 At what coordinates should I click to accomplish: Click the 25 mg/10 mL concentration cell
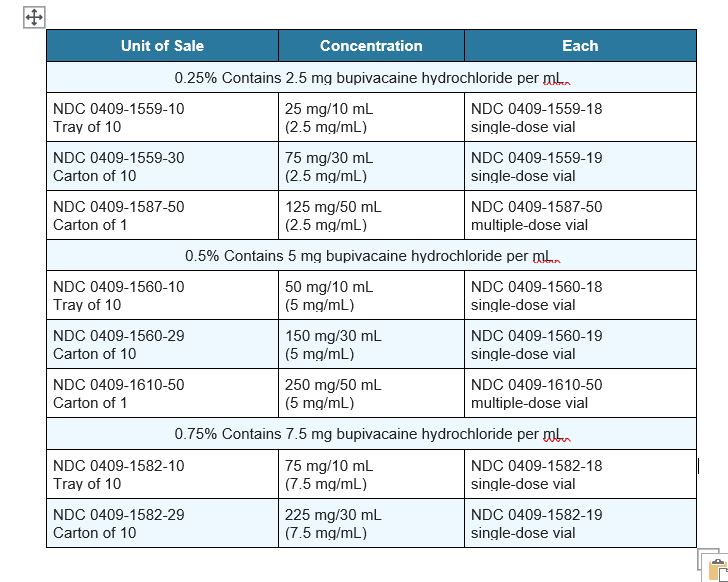(371, 118)
